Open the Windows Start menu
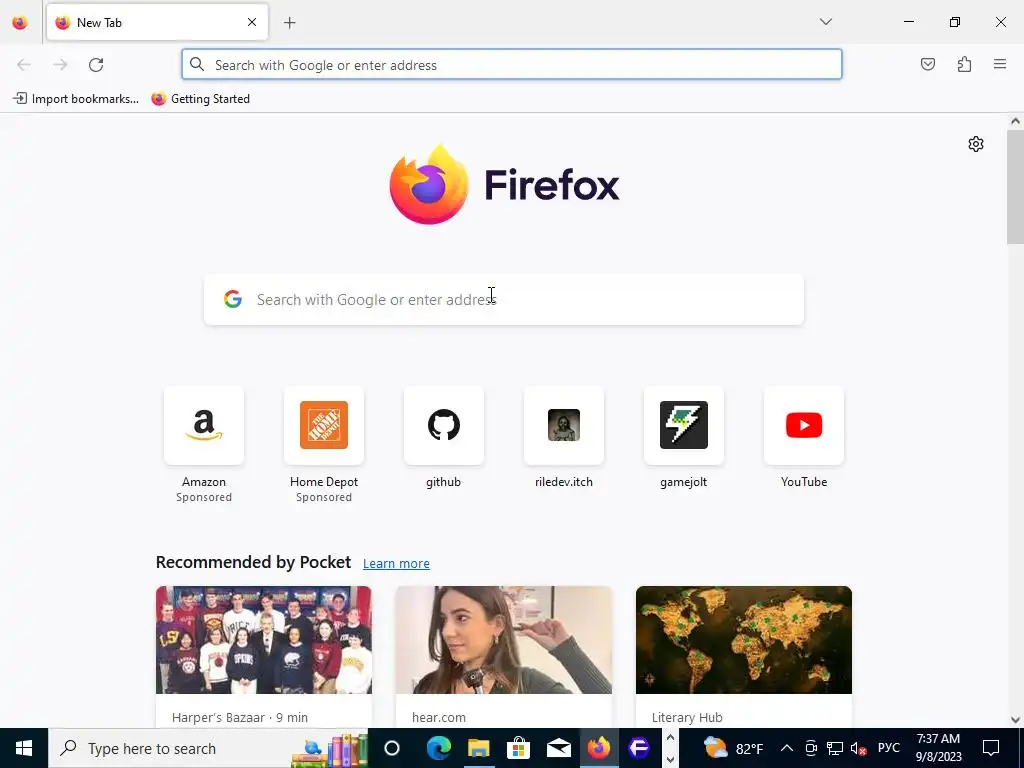 pos(24,748)
